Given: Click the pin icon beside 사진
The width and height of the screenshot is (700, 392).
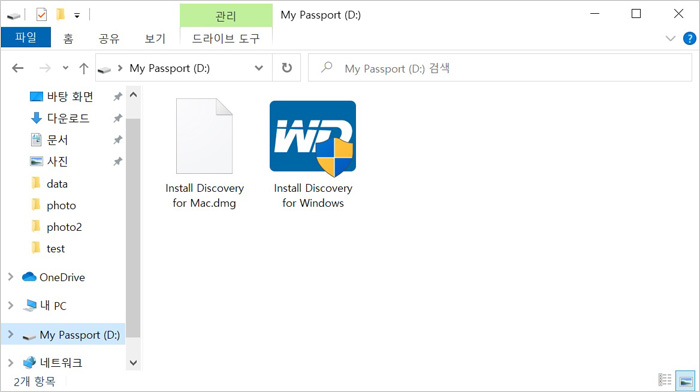Looking at the screenshot, I should click(x=117, y=161).
